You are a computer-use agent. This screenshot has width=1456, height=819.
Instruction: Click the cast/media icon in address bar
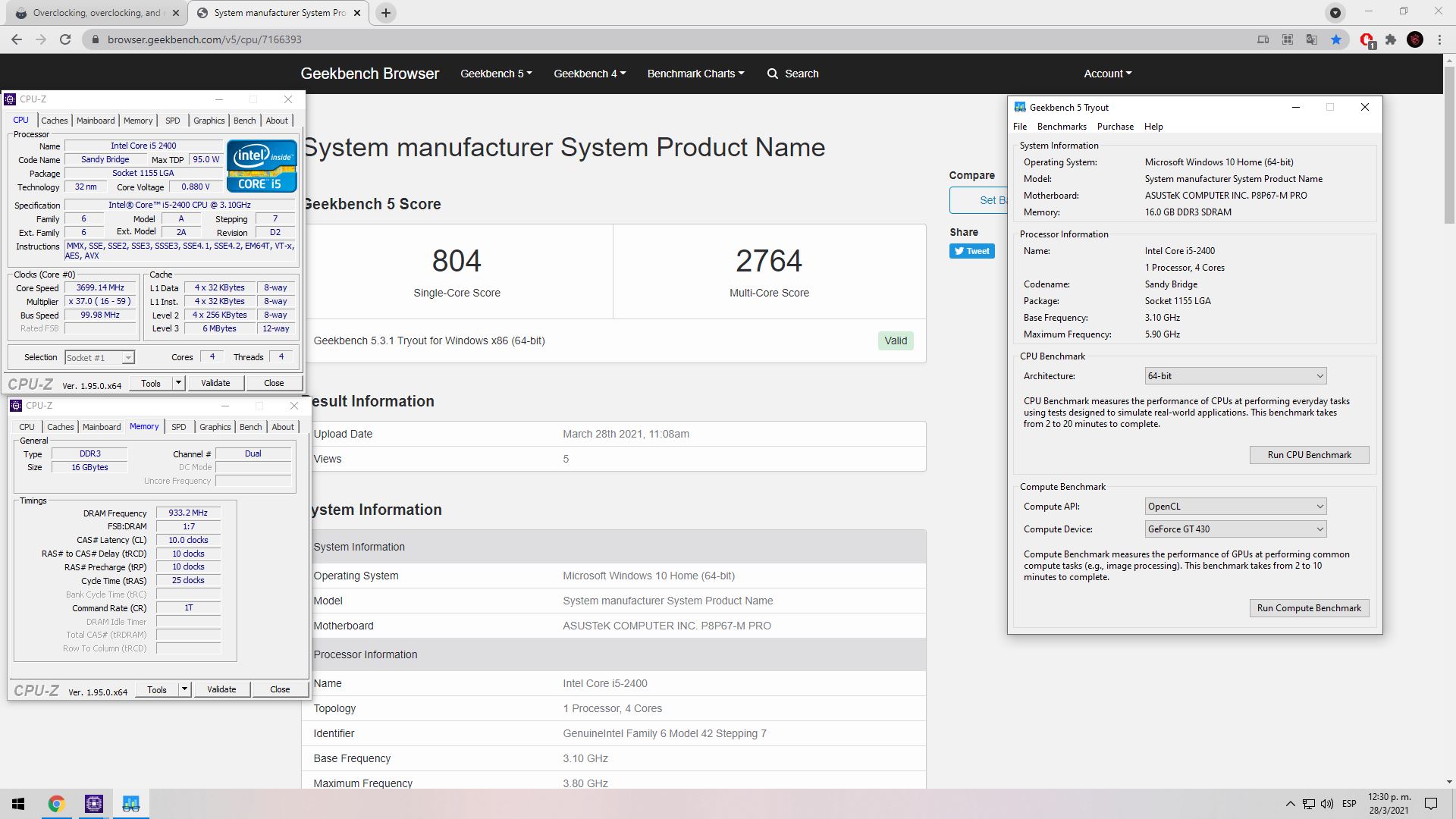click(1263, 39)
